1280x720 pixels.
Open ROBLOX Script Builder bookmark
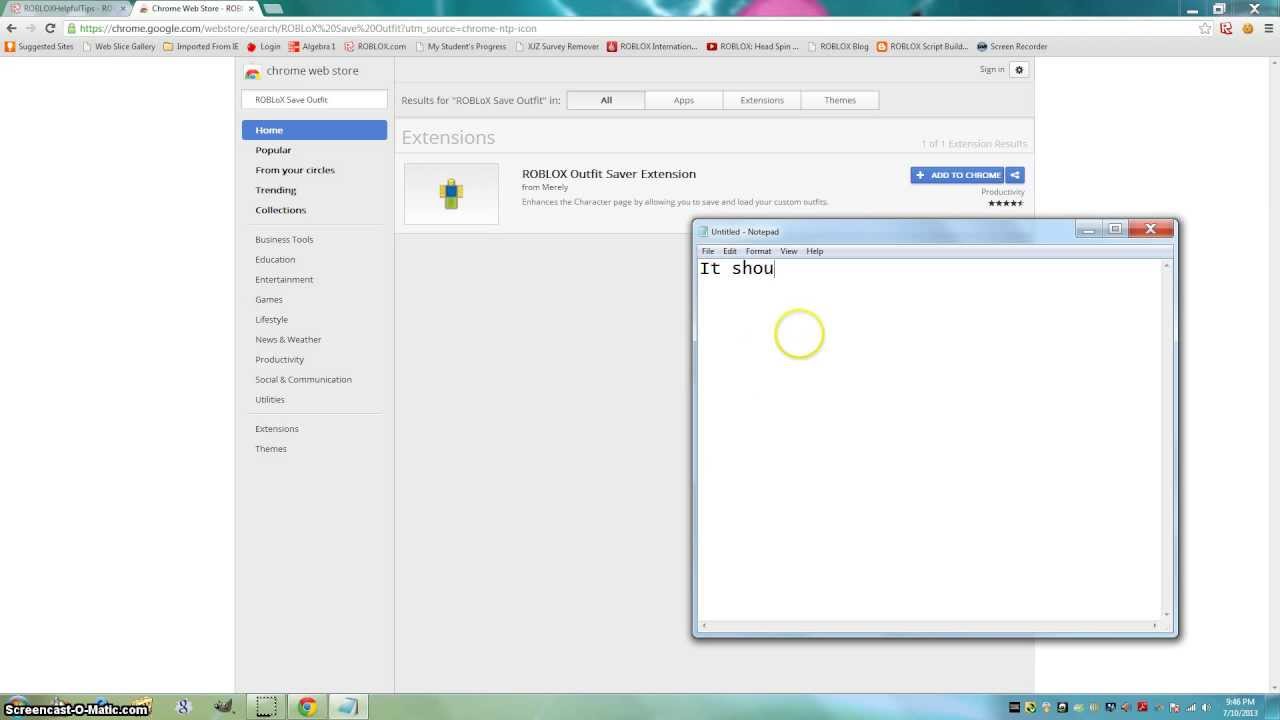(922, 46)
